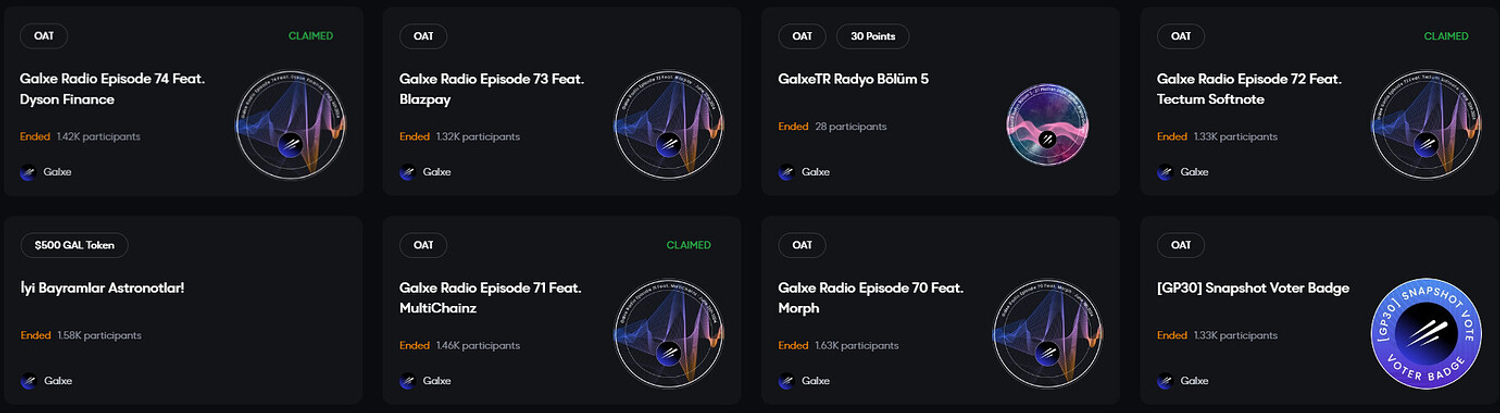Image resolution: width=1500 pixels, height=413 pixels.
Task: Click Galxe logo icon in İyi Bayramlar card
Action: click(28, 381)
